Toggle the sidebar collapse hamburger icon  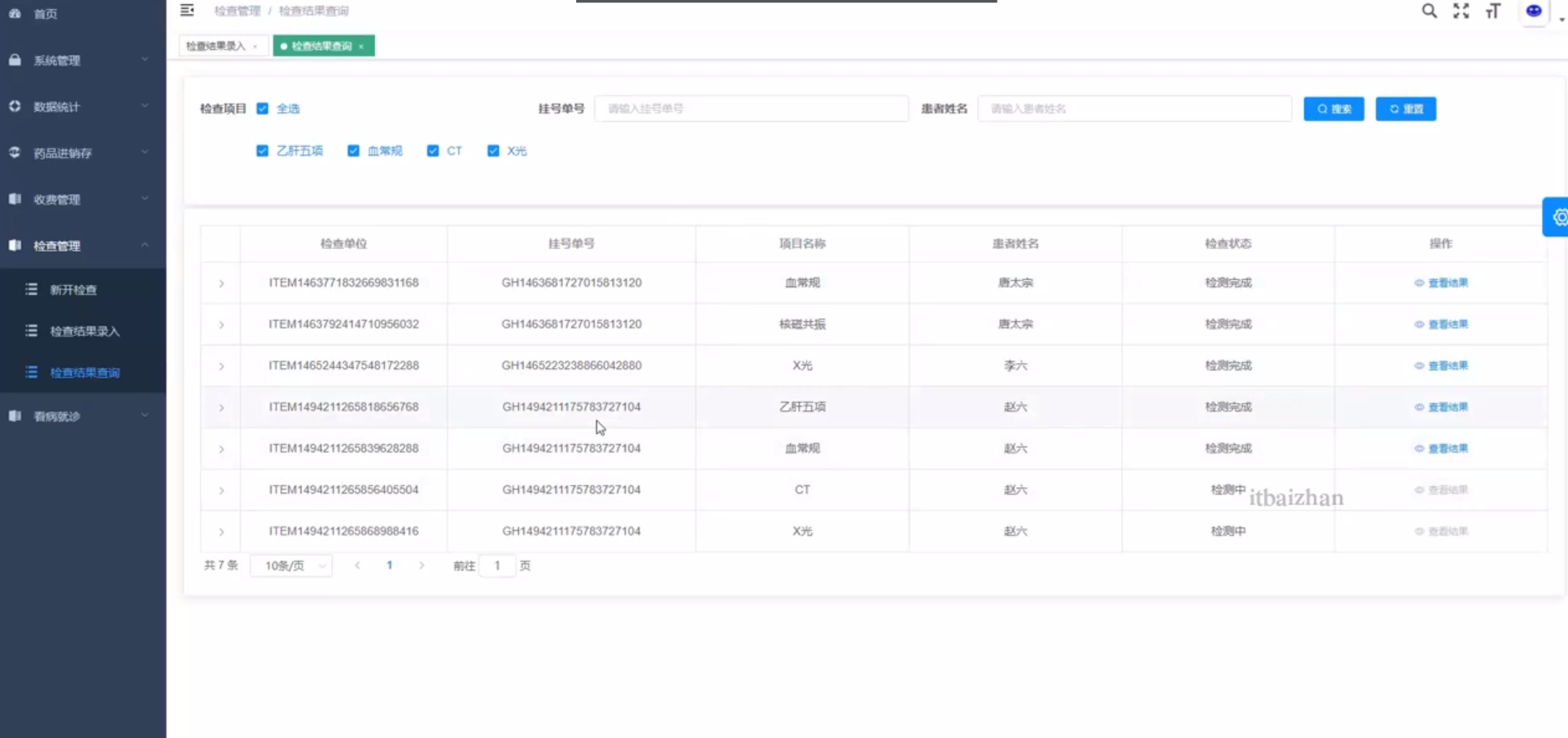187,10
